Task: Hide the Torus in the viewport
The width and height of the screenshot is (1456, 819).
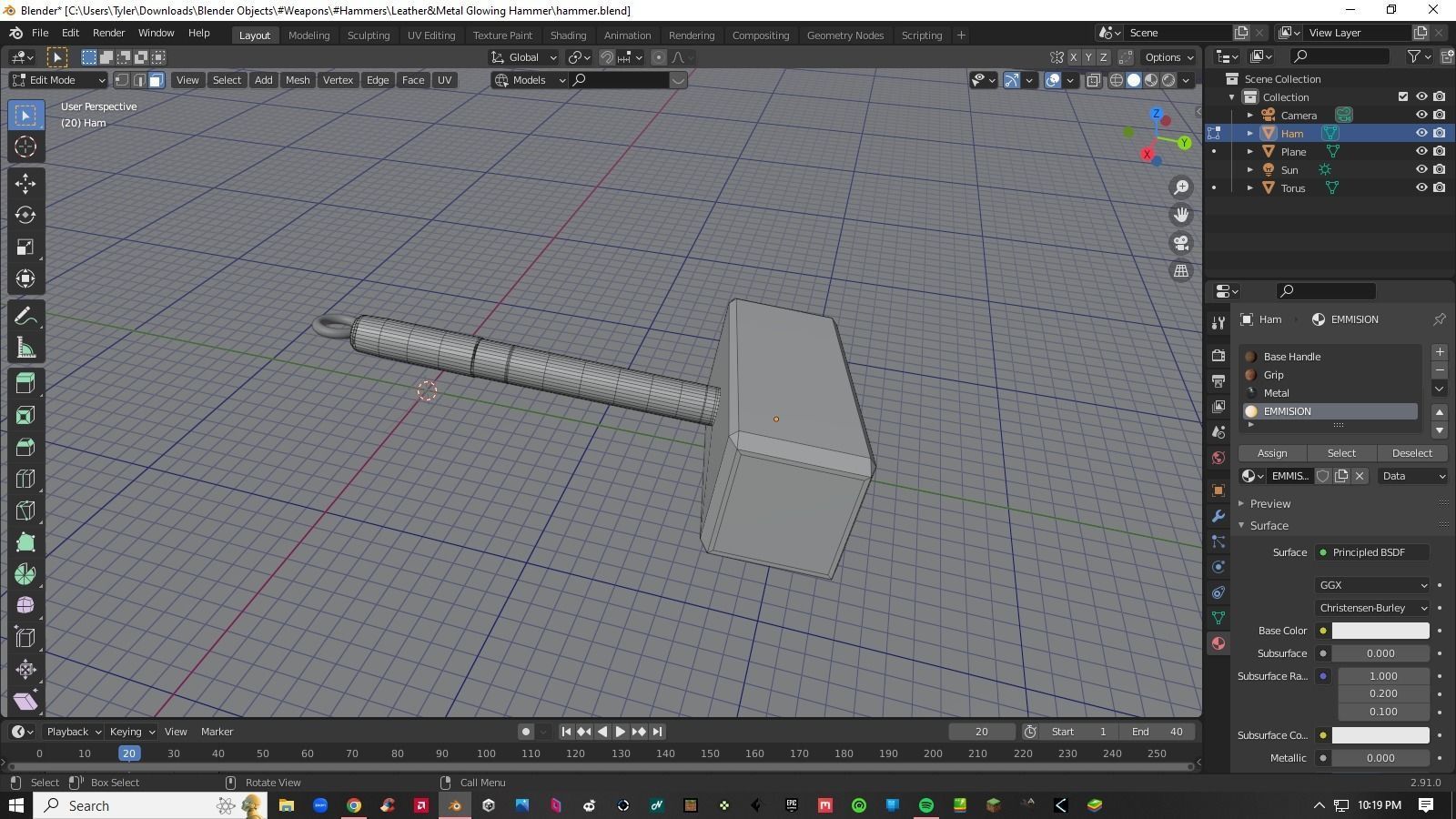Action: [x=1421, y=187]
